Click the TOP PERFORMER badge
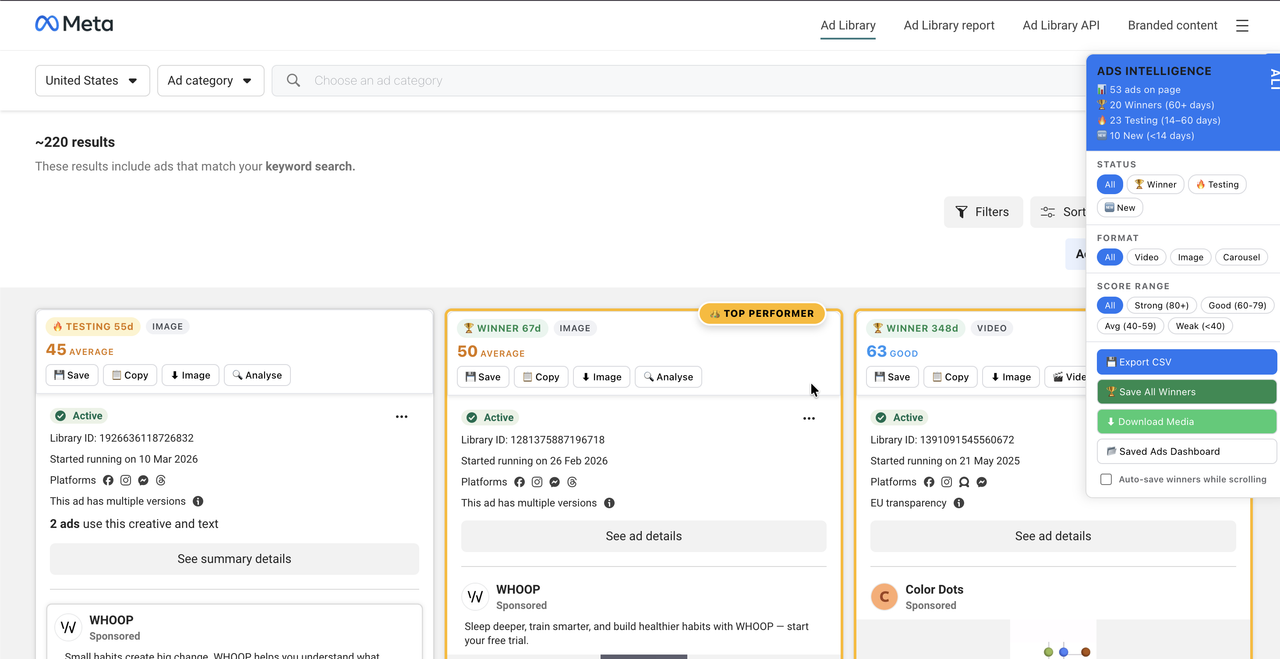Image resolution: width=1280 pixels, height=659 pixels. coord(762,313)
